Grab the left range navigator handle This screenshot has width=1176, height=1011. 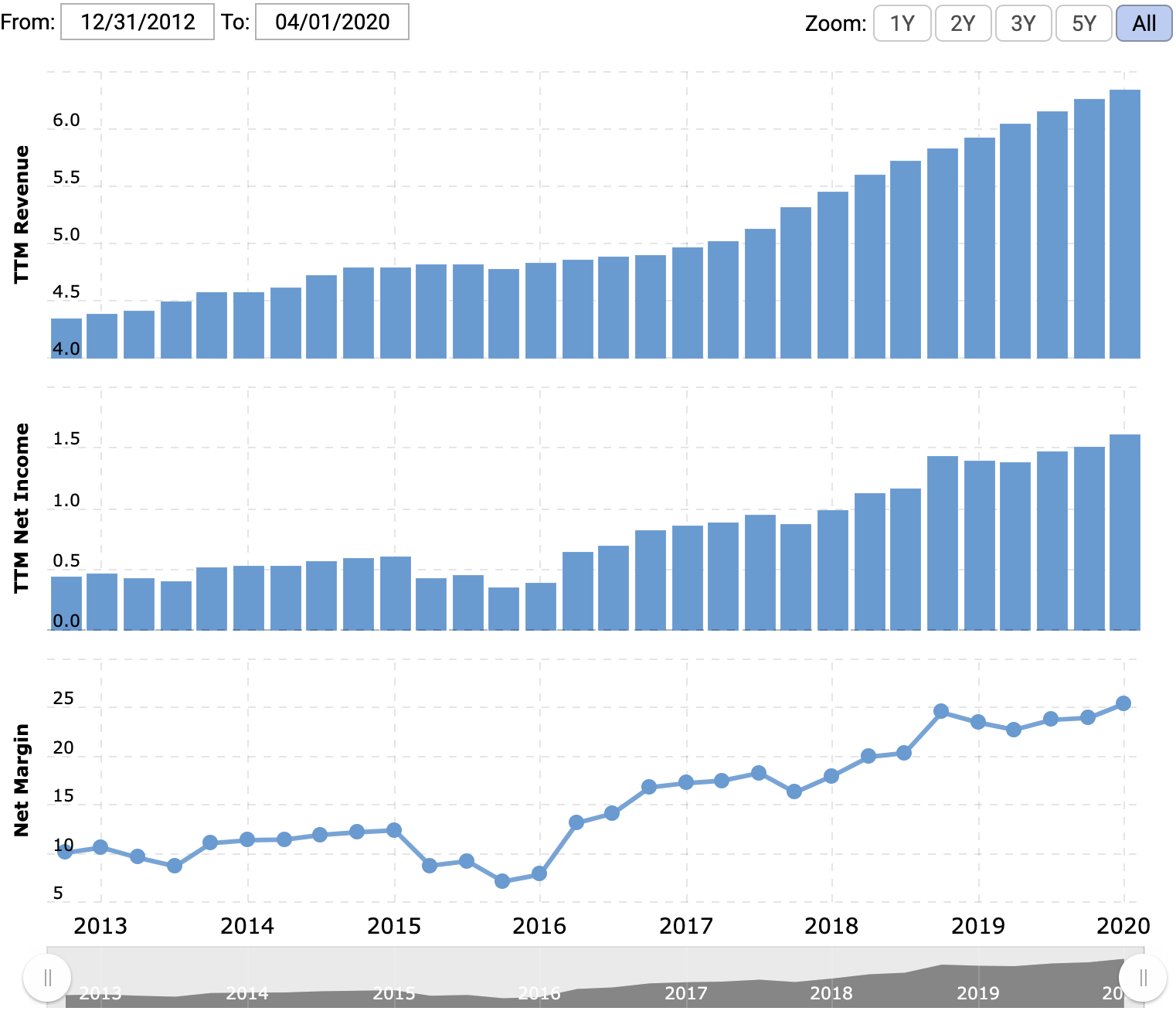47,978
